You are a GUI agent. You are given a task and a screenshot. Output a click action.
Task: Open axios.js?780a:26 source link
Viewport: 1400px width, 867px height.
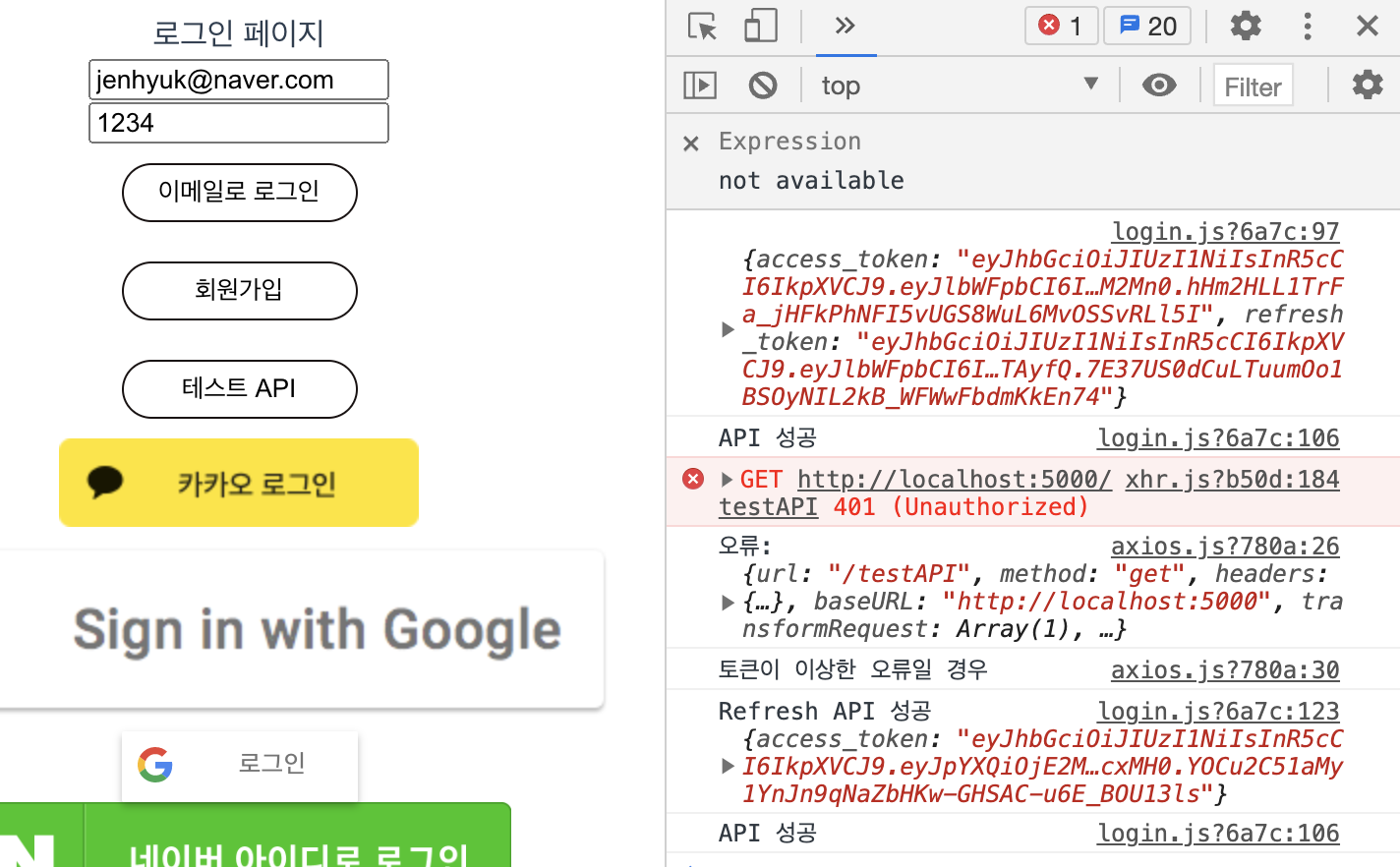pyautogui.click(x=1225, y=546)
